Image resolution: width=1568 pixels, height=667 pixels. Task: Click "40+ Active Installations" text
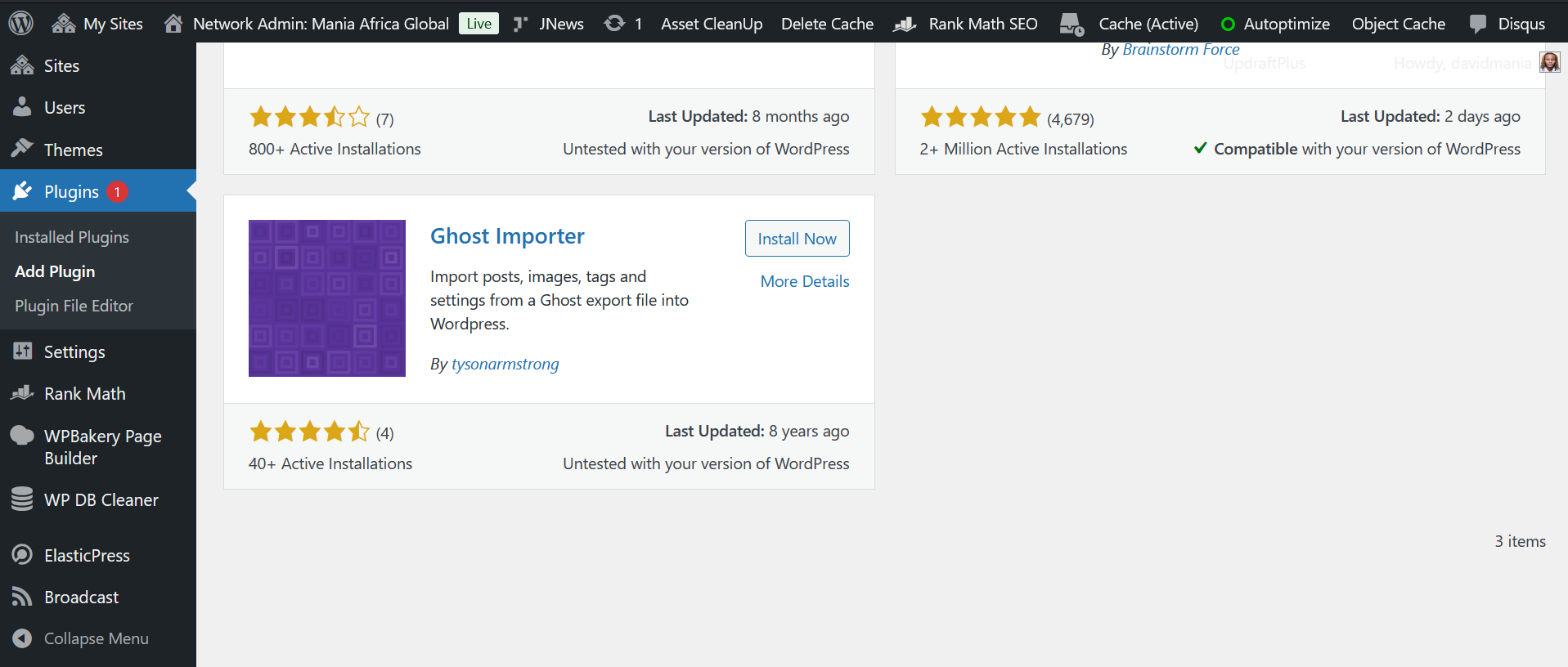[330, 463]
